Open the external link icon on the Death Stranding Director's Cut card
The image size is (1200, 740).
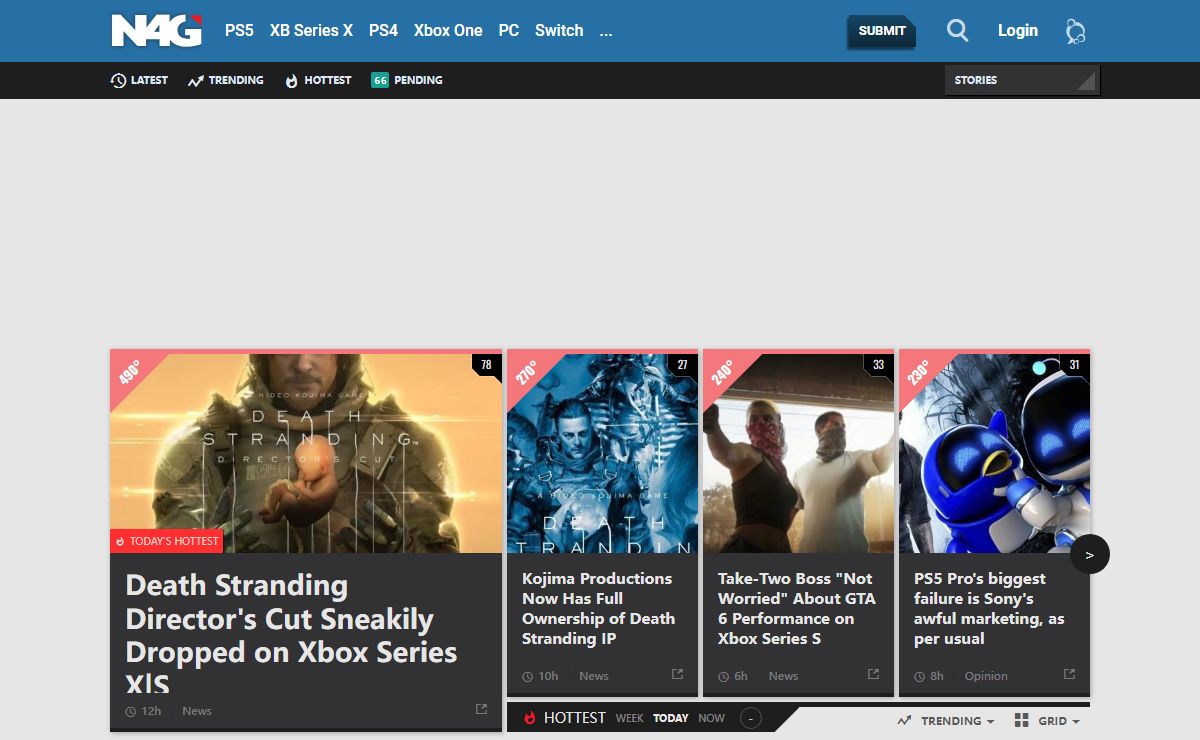click(481, 709)
